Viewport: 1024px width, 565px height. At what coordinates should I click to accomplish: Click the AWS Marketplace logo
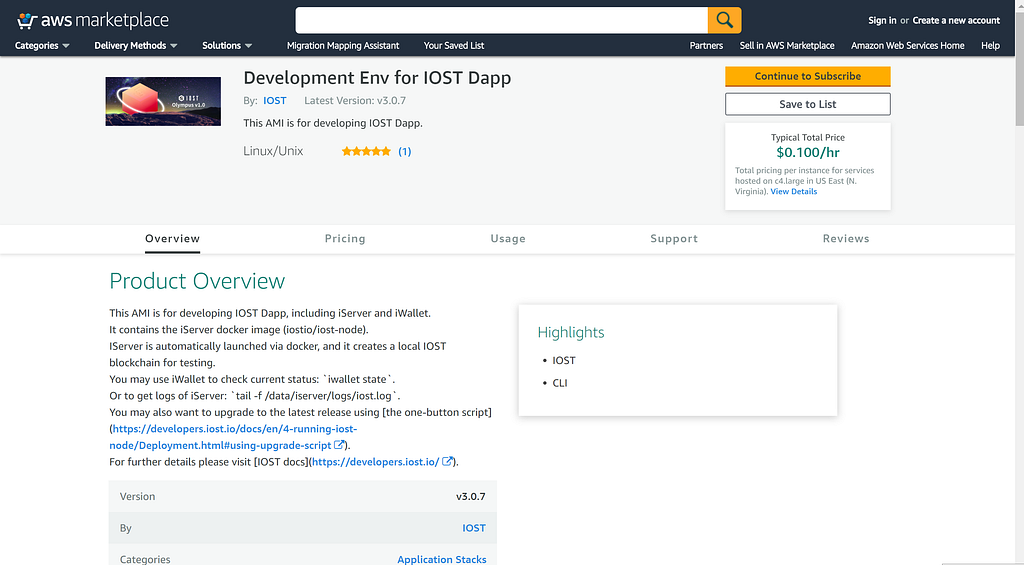tap(92, 20)
